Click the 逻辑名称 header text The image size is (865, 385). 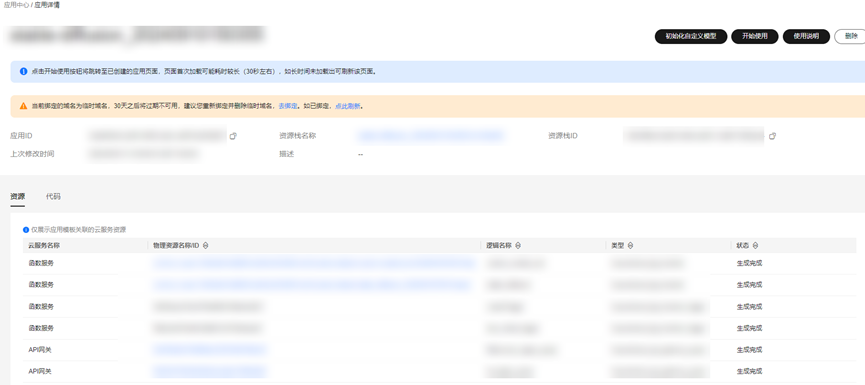tap(499, 245)
